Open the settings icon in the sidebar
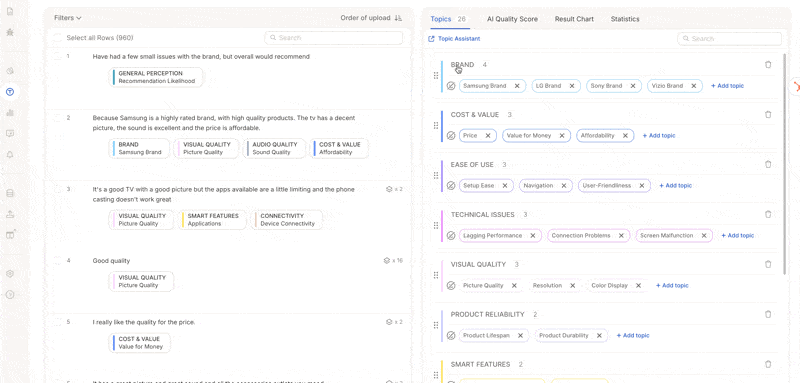800x383 pixels. (x=10, y=274)
